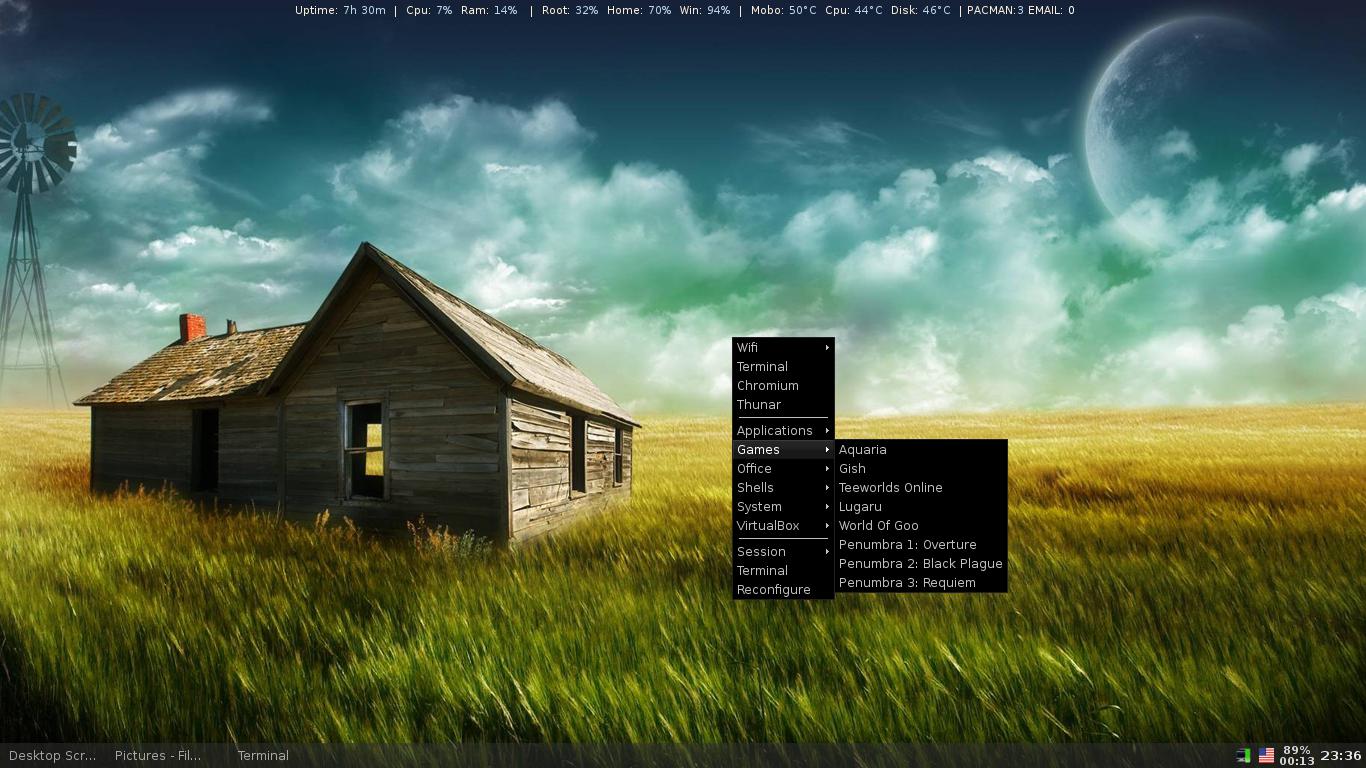Switch to the Terminal taskbar window
The height and width of the screenshot is (768, 1366).
click(x=263, y=756)
